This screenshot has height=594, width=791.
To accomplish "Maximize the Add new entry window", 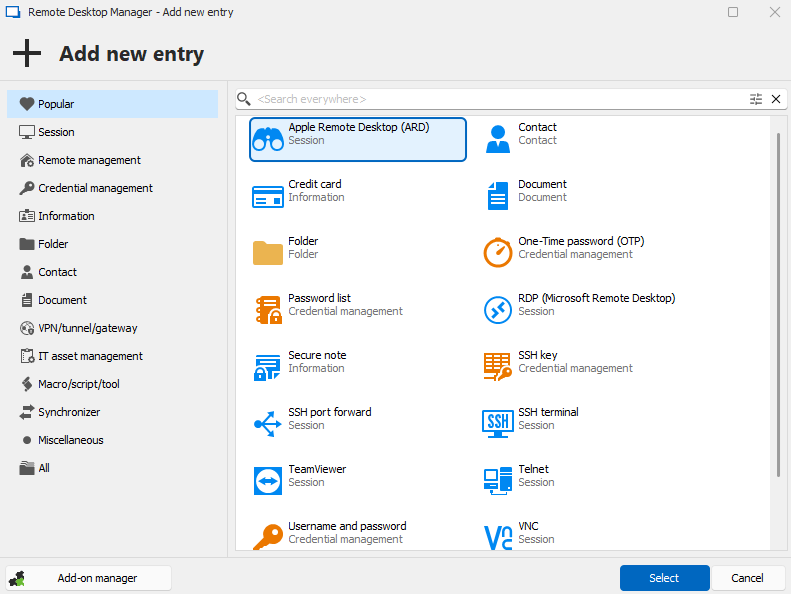I will 733,12.
